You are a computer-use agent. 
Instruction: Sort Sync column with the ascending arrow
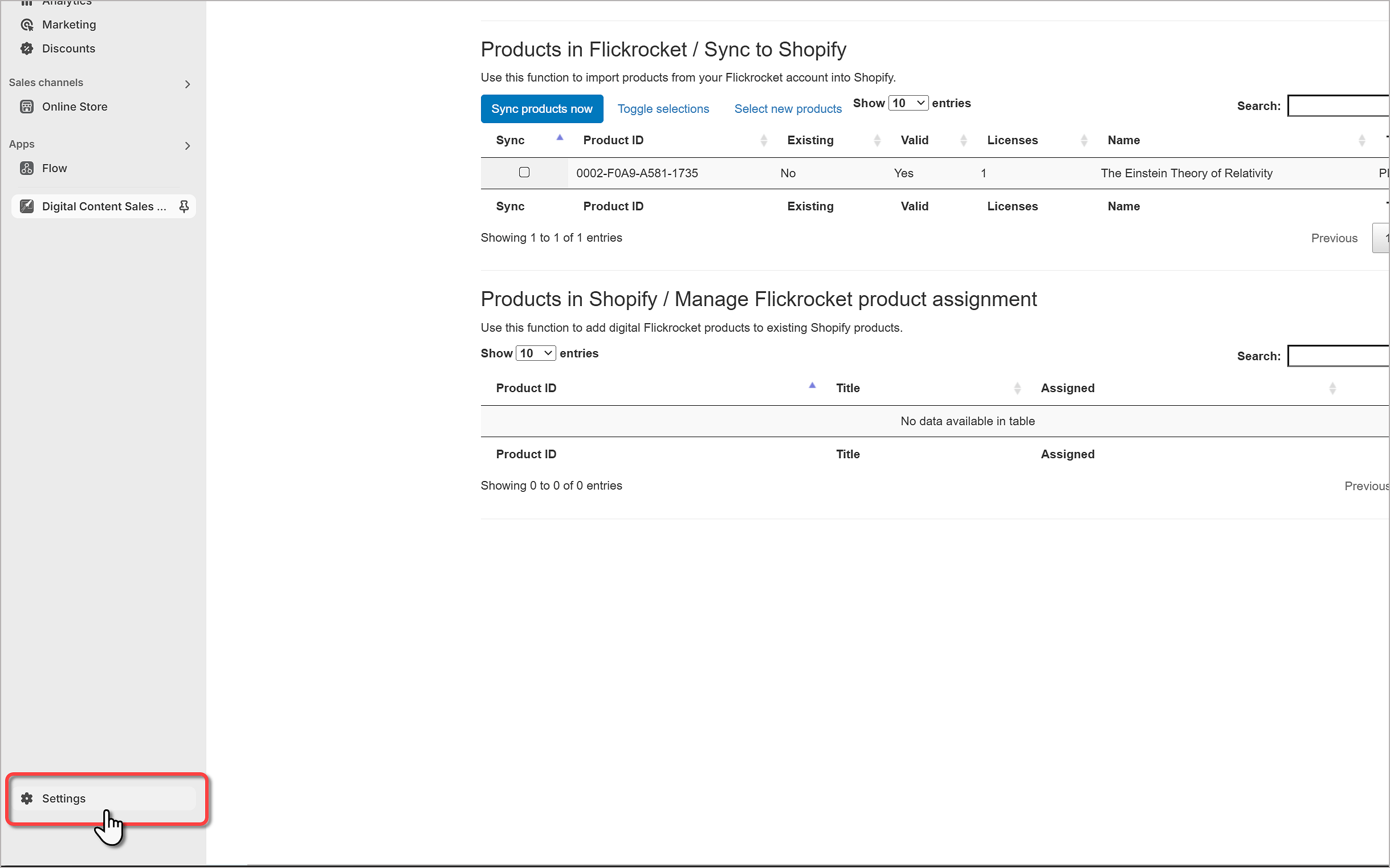click(x=560, y=138)
